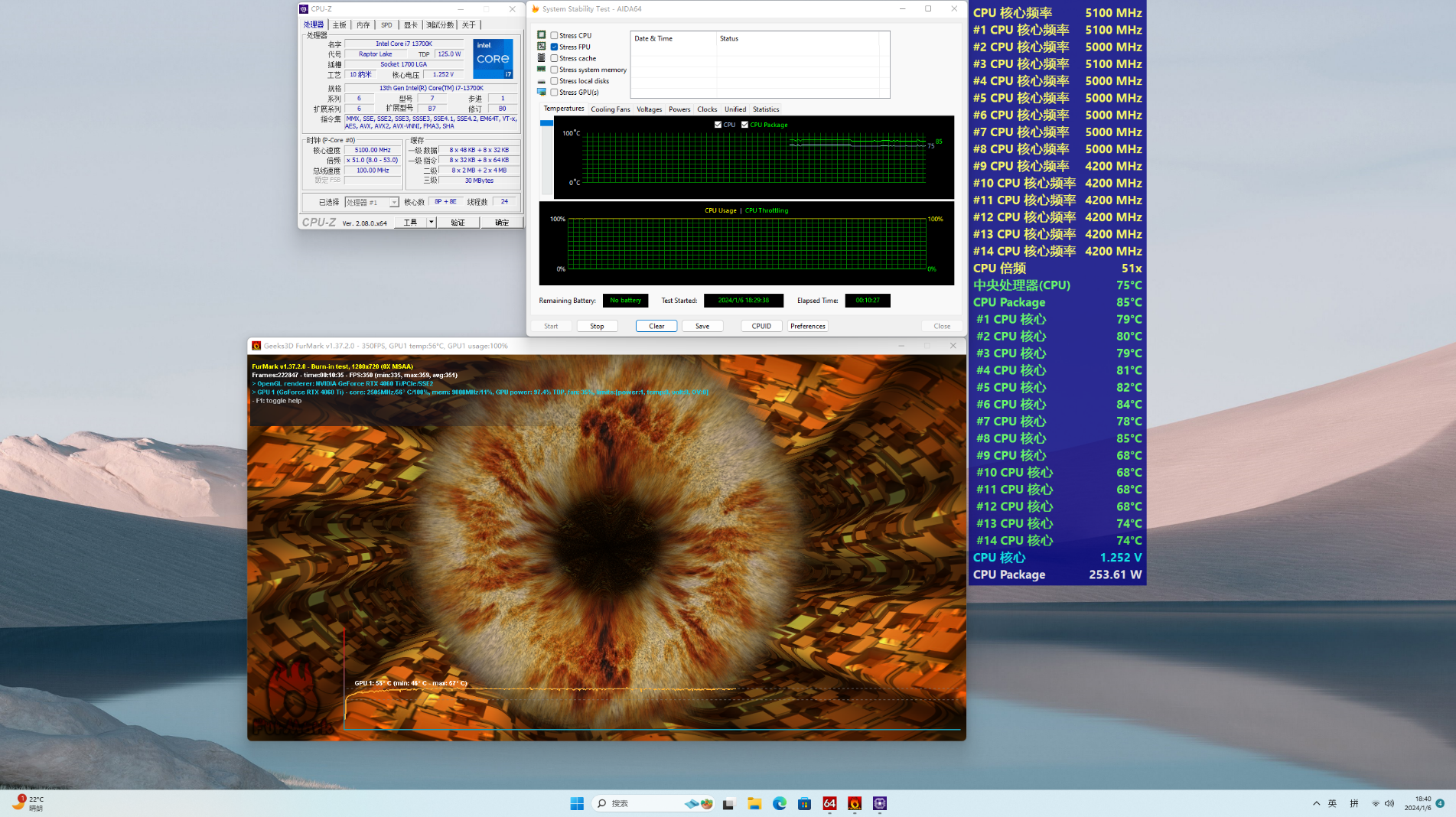The height and width of the screenshot is (817, 1456).
Task: Open the weather widget showing 22°C
Action: click(28, 803)
